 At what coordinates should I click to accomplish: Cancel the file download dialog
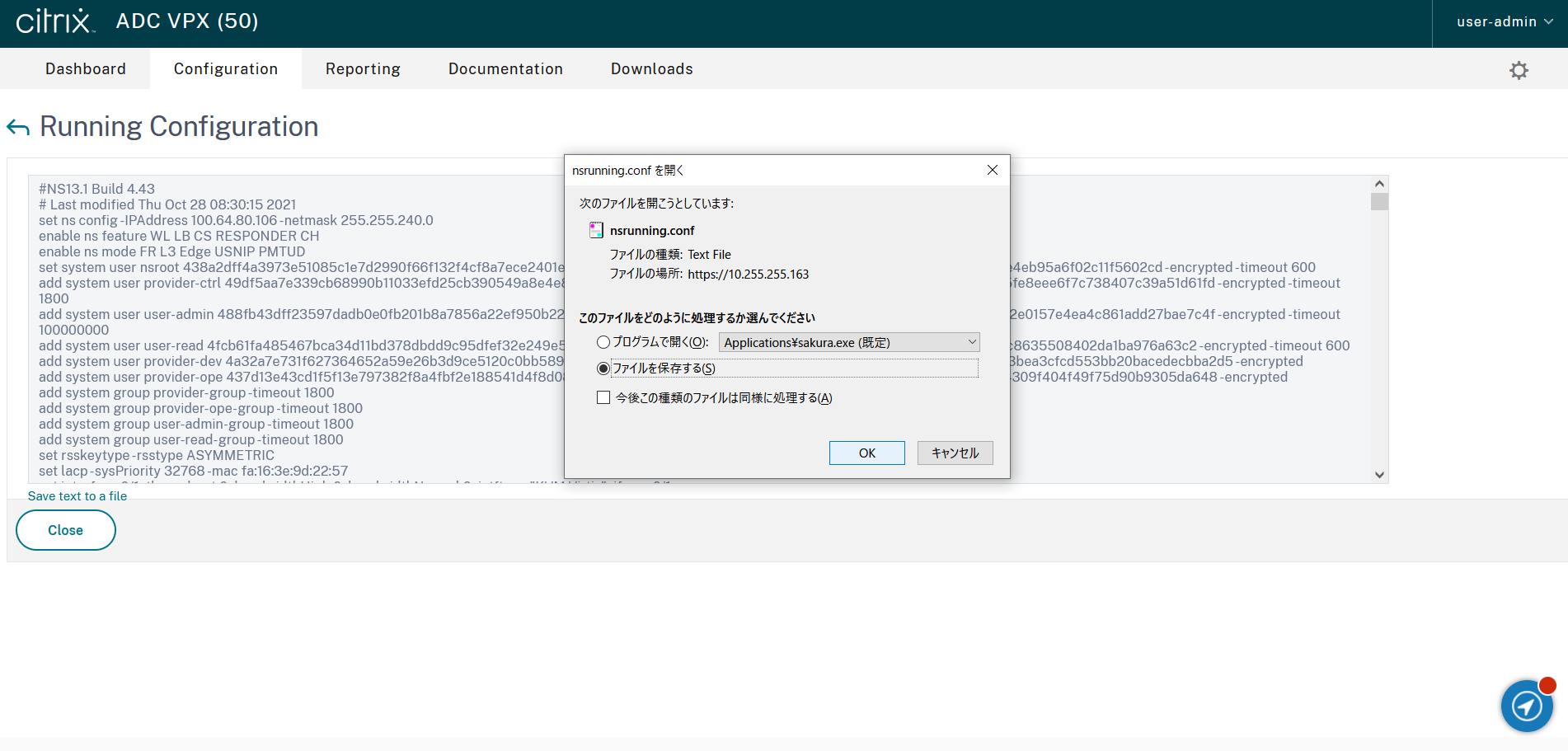tap(955, 453)
